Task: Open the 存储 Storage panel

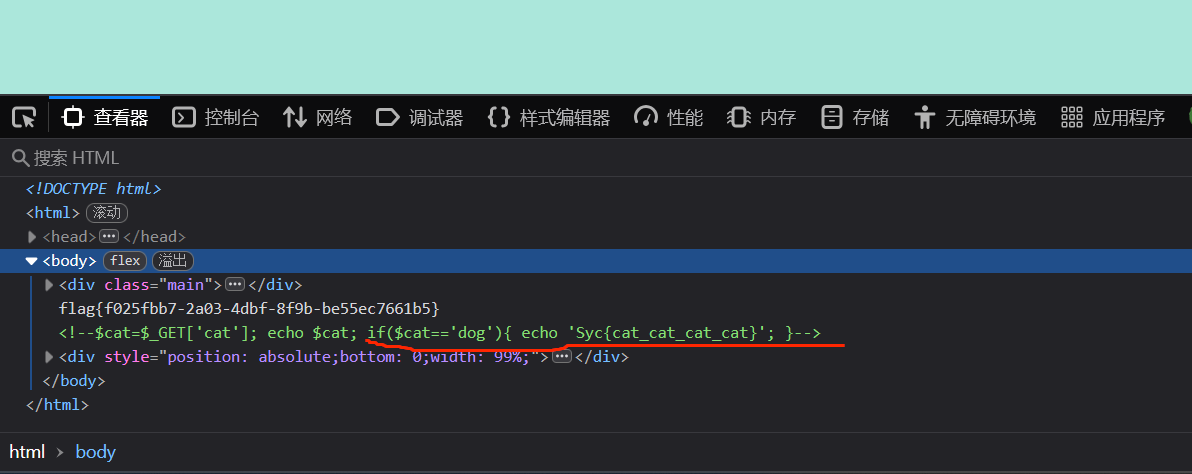Action: [855, 118]
